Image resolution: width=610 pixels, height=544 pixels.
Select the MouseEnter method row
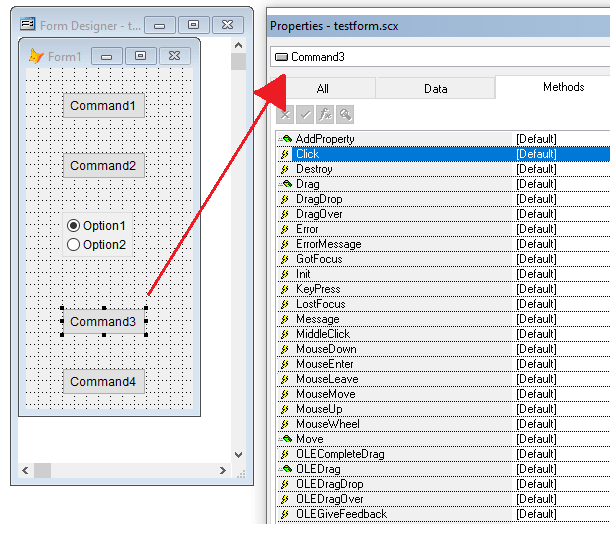[x=443, y=364]
